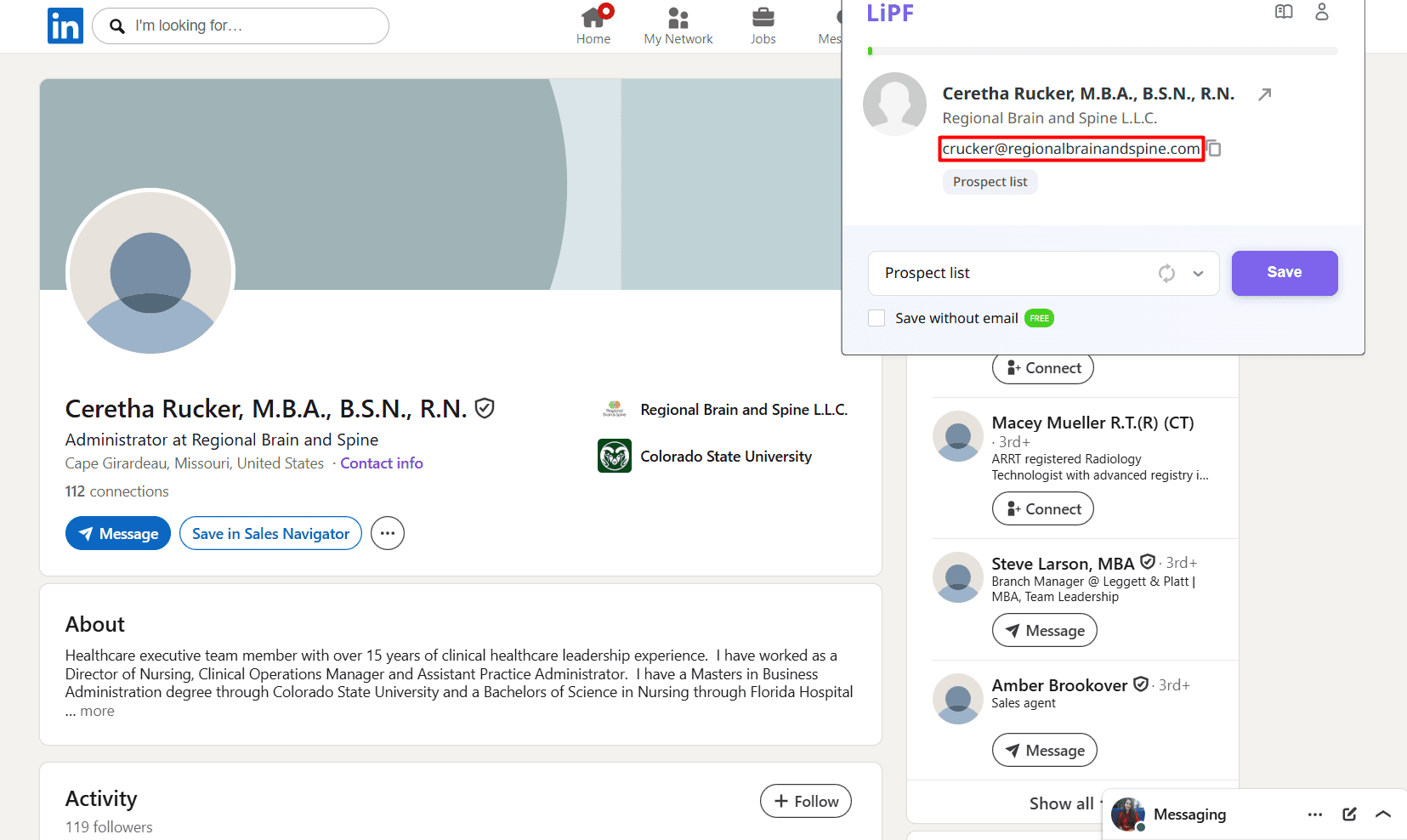Click the Prospect list tag
Image resolution: width=1407 pixels, height=840 pixels.
click(990, 182)
